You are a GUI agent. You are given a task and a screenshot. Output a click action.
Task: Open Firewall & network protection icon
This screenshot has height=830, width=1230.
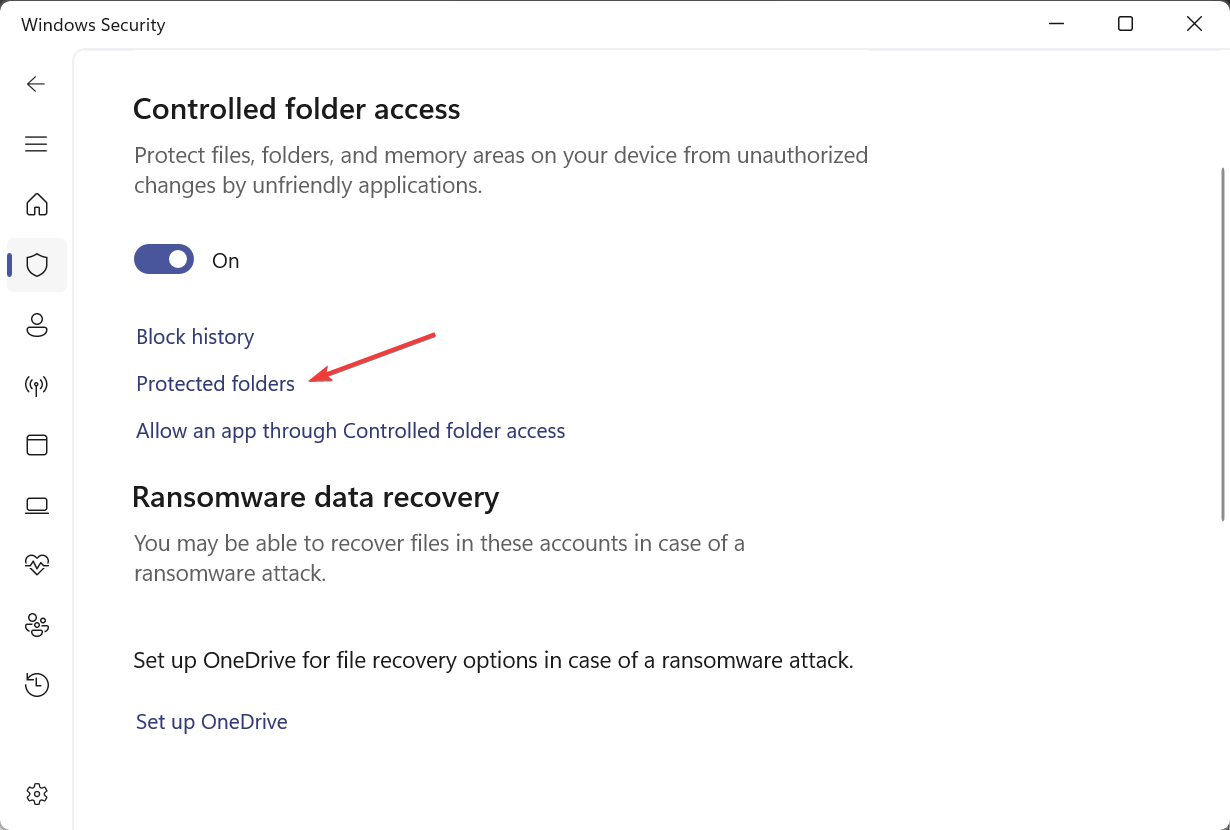click(x=37, y=385)
